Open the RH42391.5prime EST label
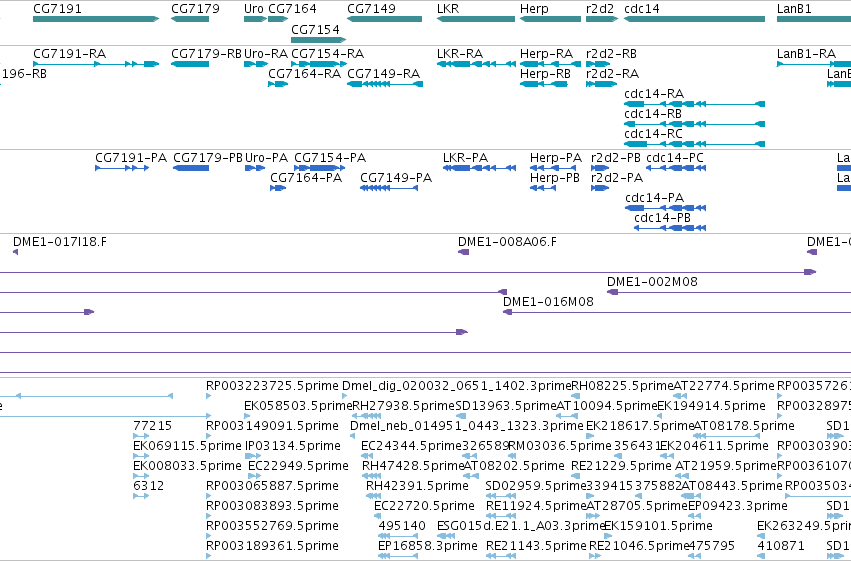851x561 pixels. point(417,487)
